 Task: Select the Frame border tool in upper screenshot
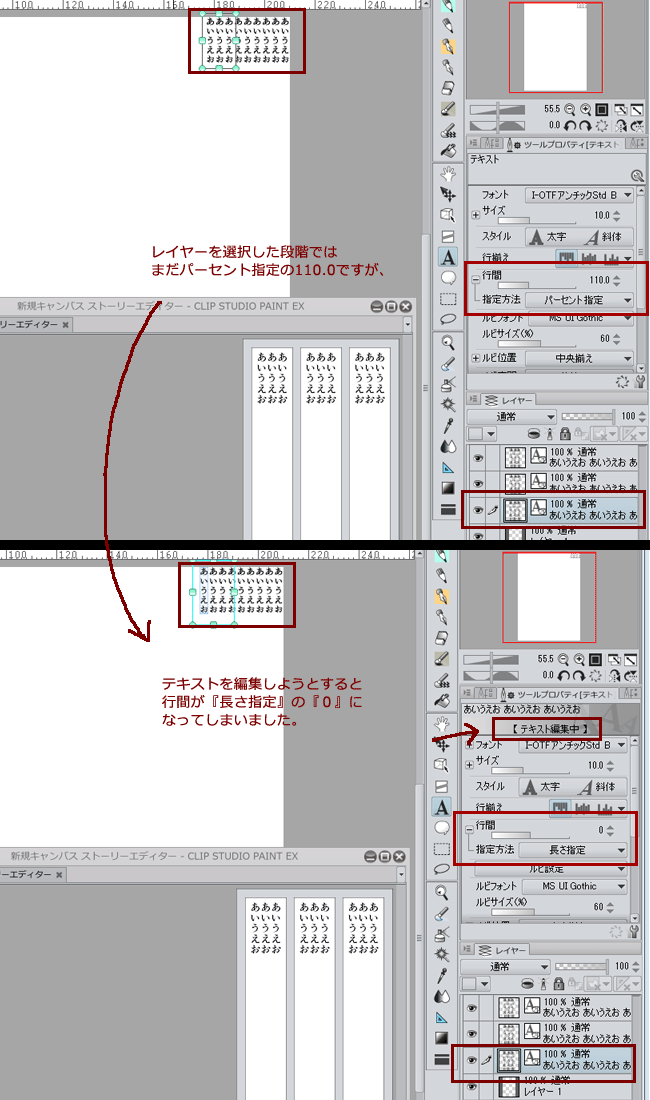pos(448,236)
